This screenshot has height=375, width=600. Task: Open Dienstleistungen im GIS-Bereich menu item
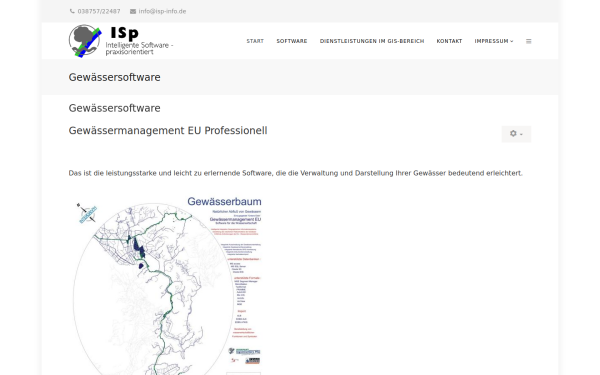click(x=372, y=41)
